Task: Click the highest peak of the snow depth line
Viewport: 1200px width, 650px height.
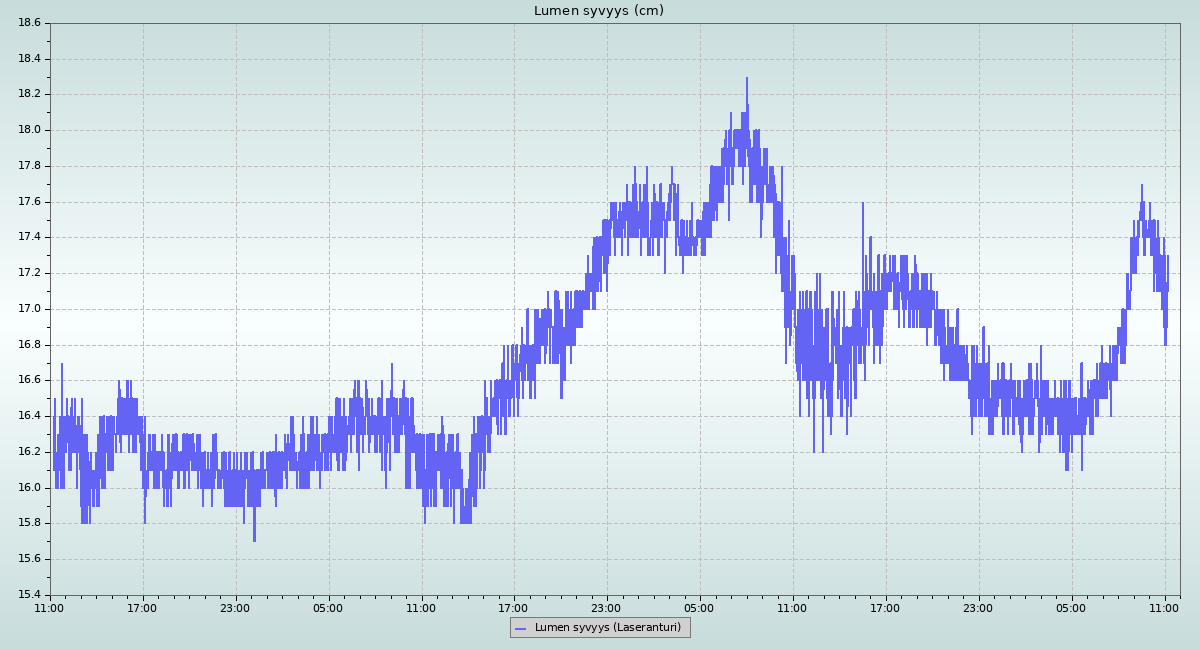Action: tap(746, 80)
